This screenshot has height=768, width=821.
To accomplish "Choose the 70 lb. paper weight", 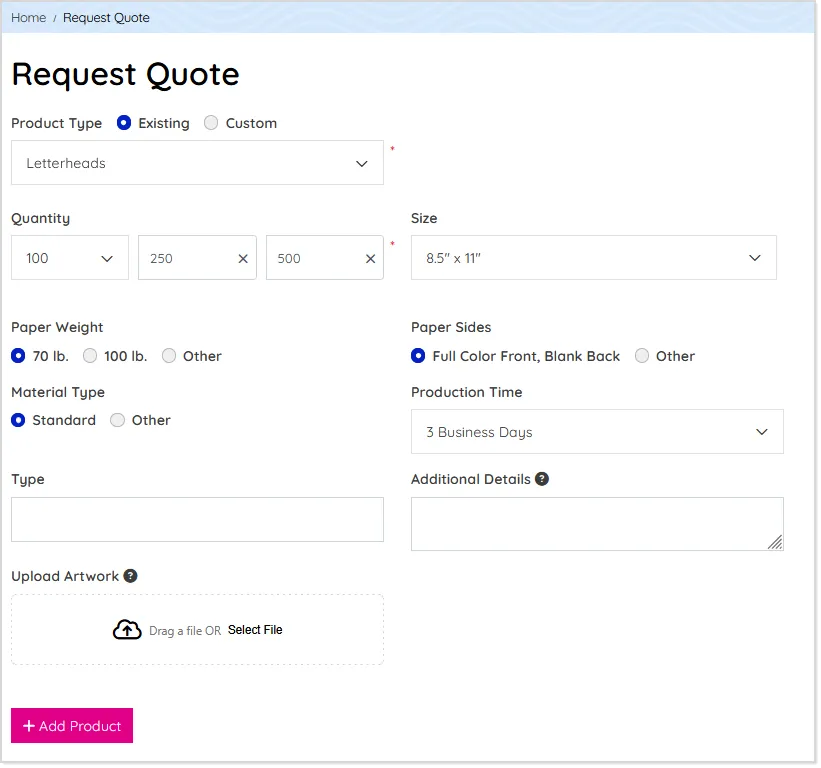I will [x=18, y=356].
